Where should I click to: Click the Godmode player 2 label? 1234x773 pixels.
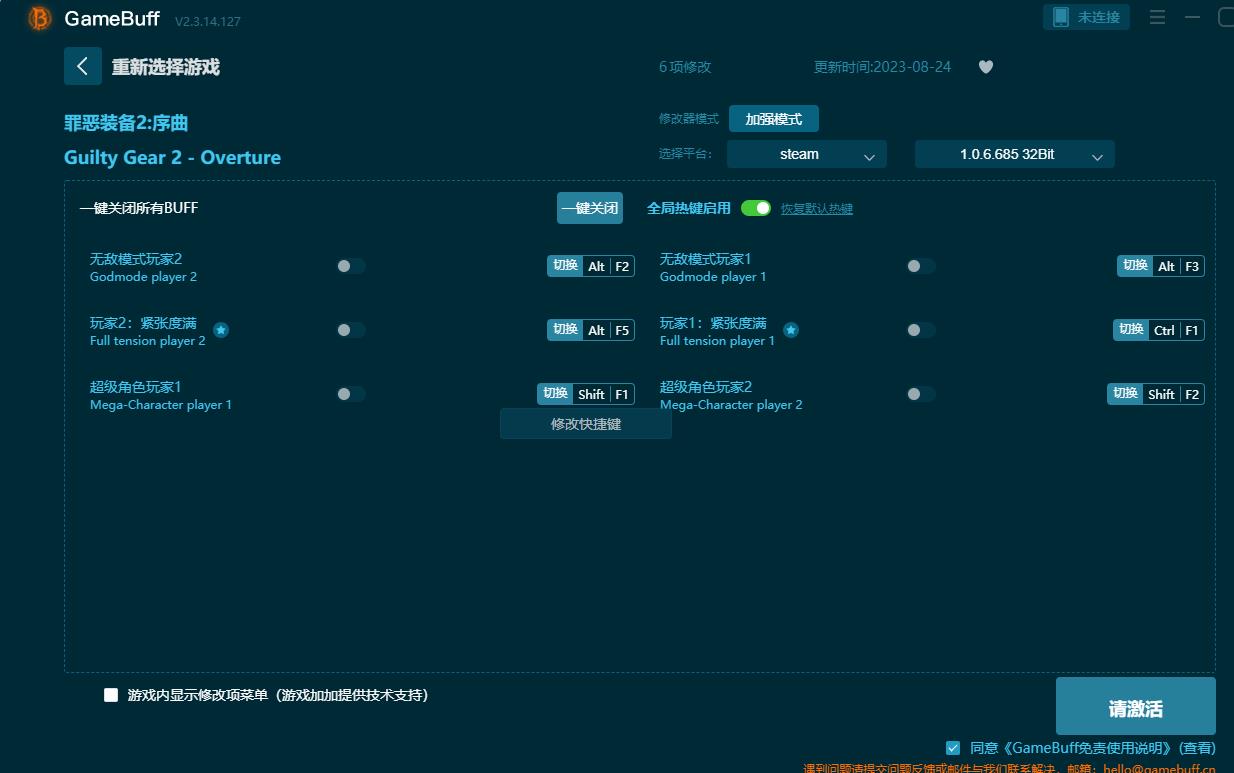pos(143,277)
